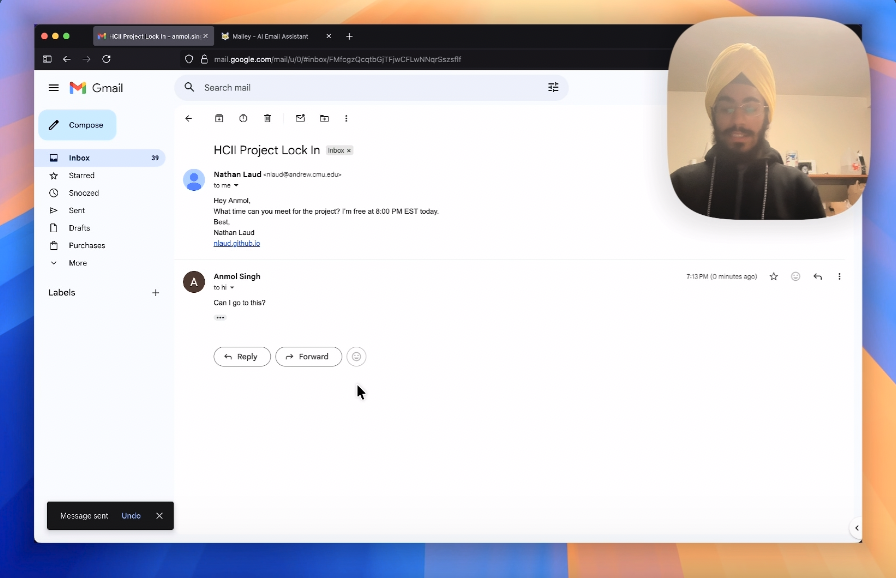
Task: Click the Search mail field
Action: click(370, 88)
